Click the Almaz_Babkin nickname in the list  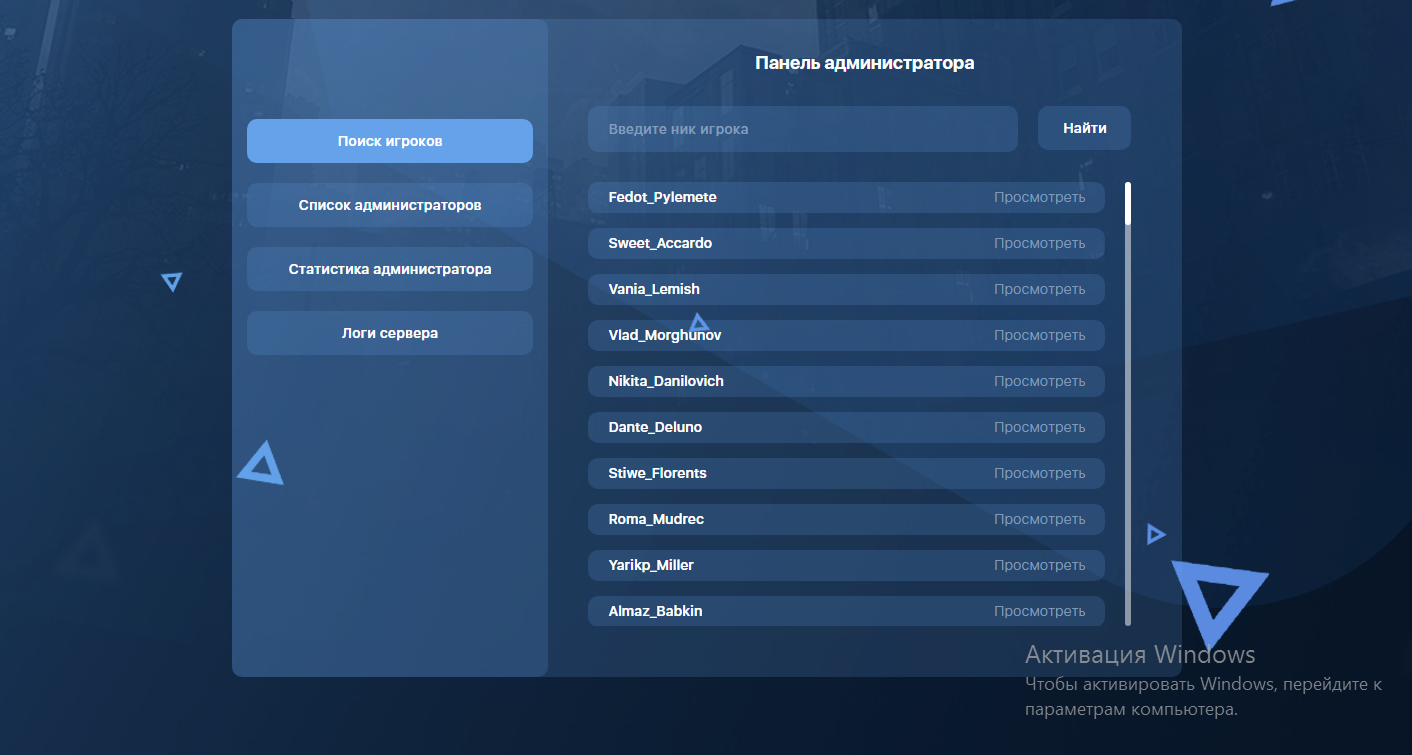pos(655,611)
